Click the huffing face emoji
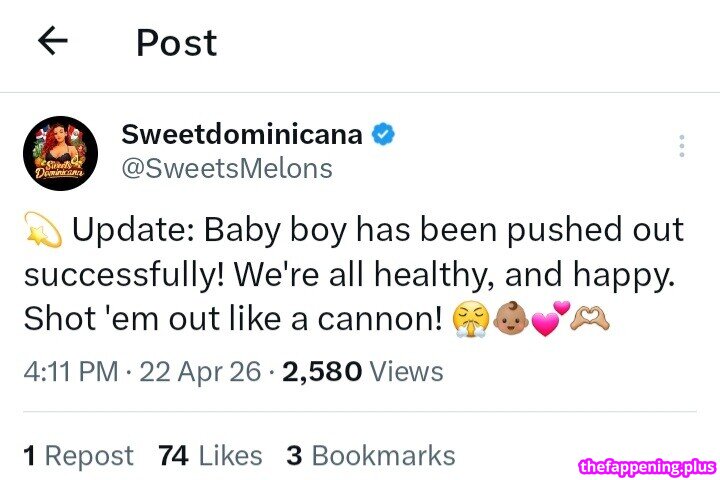 coord(472,320)
